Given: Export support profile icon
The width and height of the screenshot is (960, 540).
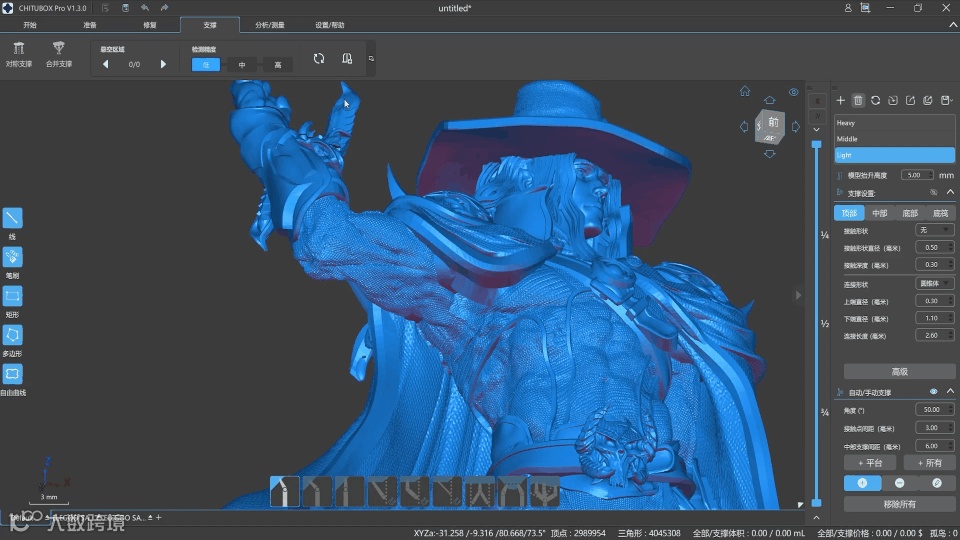Looking at the screenshot, I should coord(910,100).
